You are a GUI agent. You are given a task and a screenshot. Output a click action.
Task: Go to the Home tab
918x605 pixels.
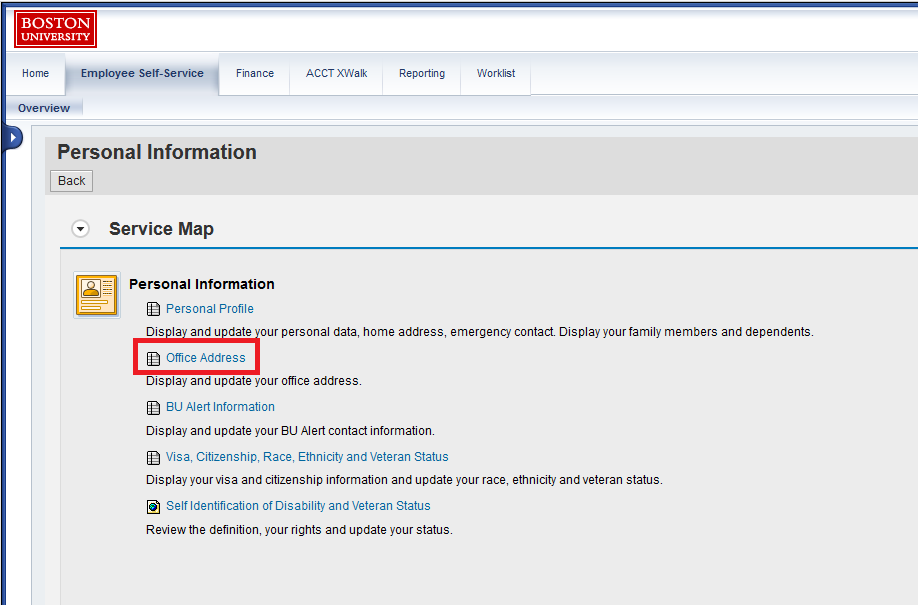[35, 73]
